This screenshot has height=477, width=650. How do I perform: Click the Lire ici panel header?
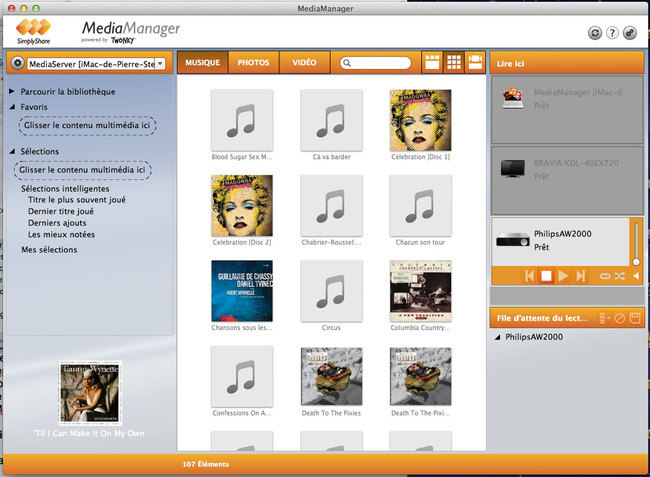coord(567,63)
